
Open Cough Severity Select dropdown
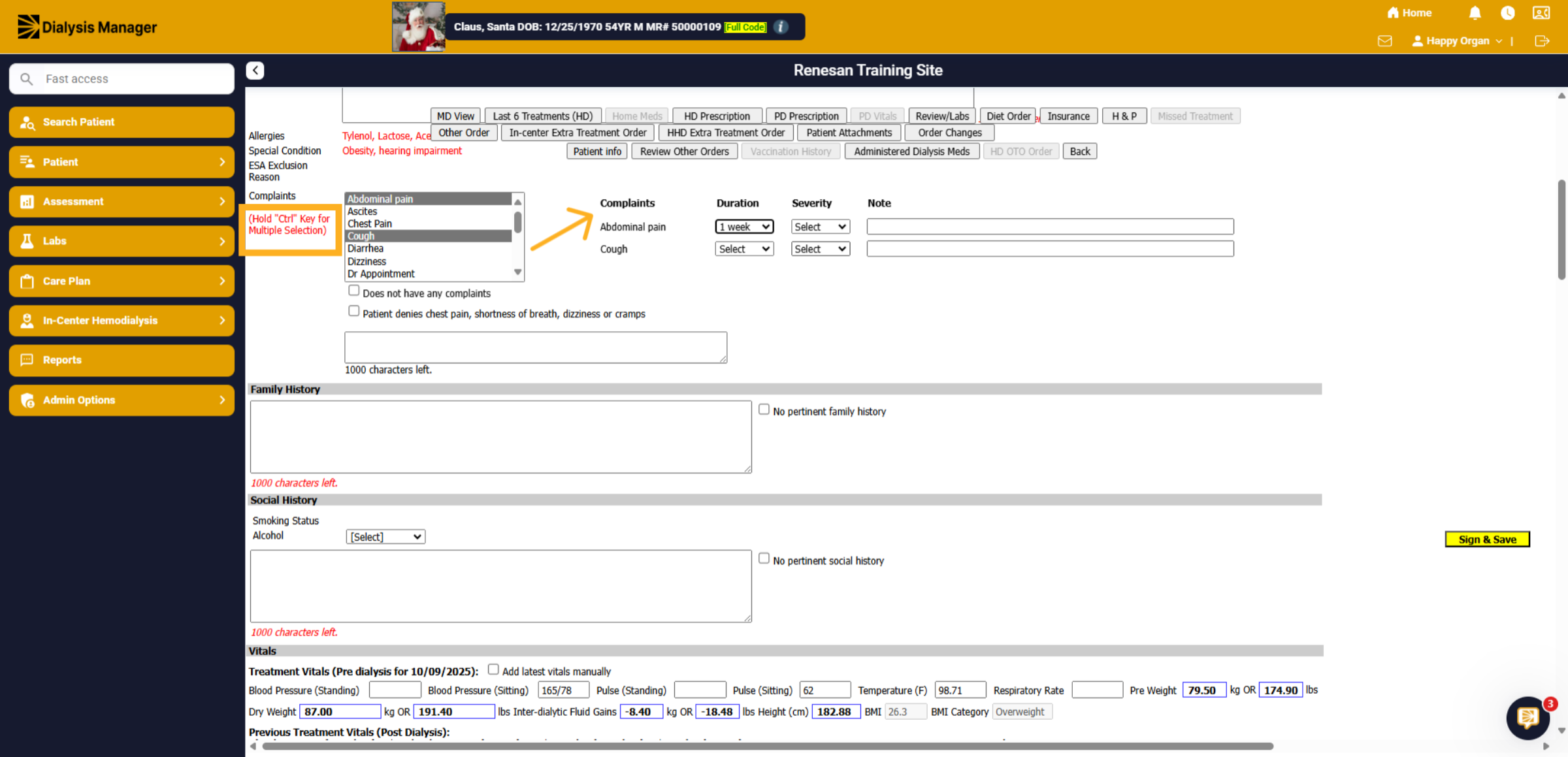[x=820, y=249]
